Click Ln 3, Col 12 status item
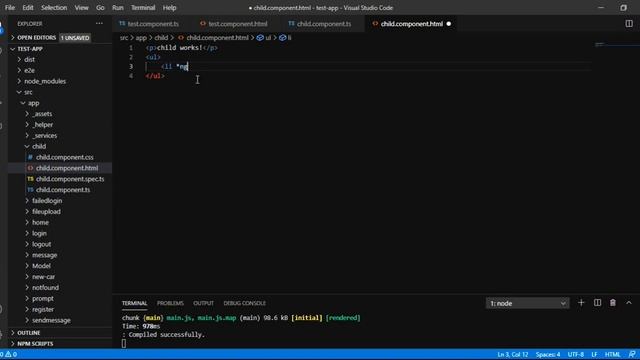This screenshot has height=360, width=640. 513,354
